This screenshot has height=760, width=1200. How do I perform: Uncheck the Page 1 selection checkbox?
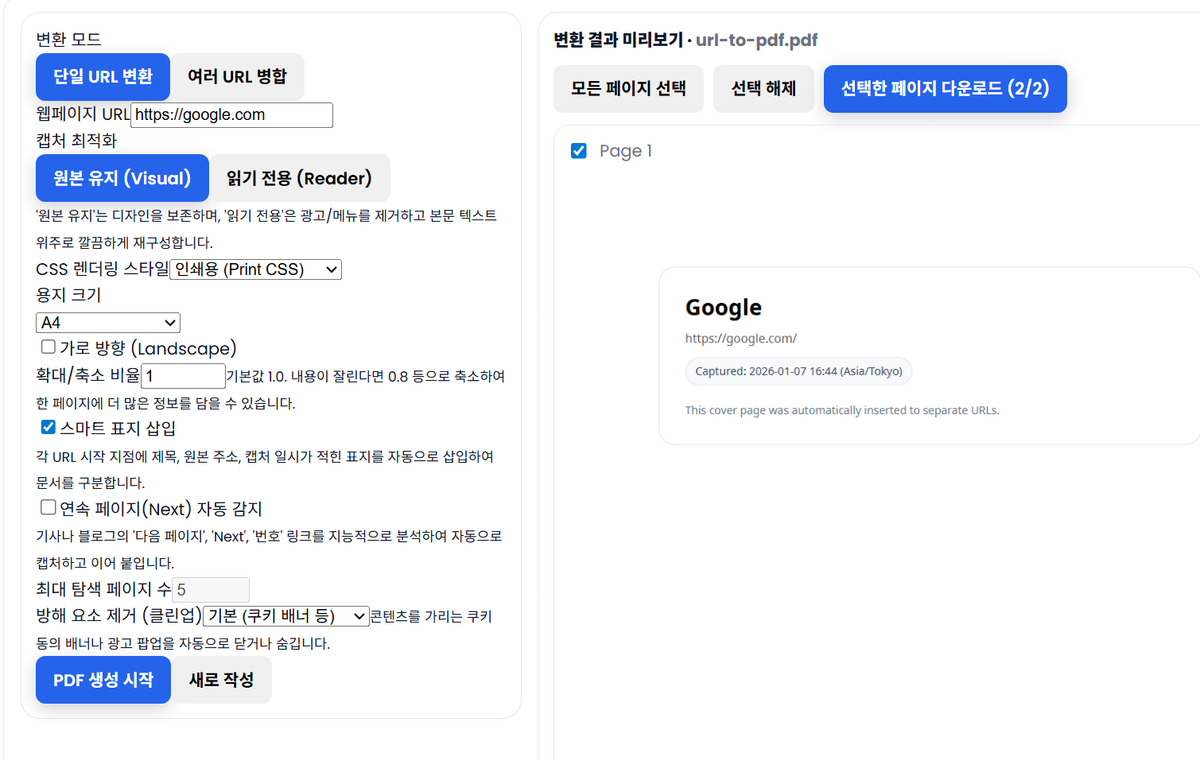[578, 151]
